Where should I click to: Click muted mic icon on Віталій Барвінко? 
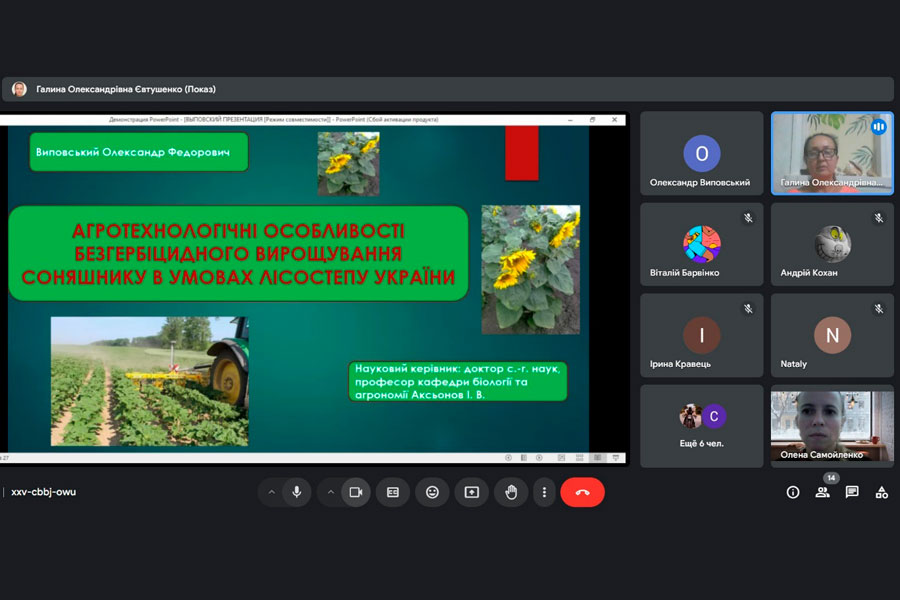[748, 218]
